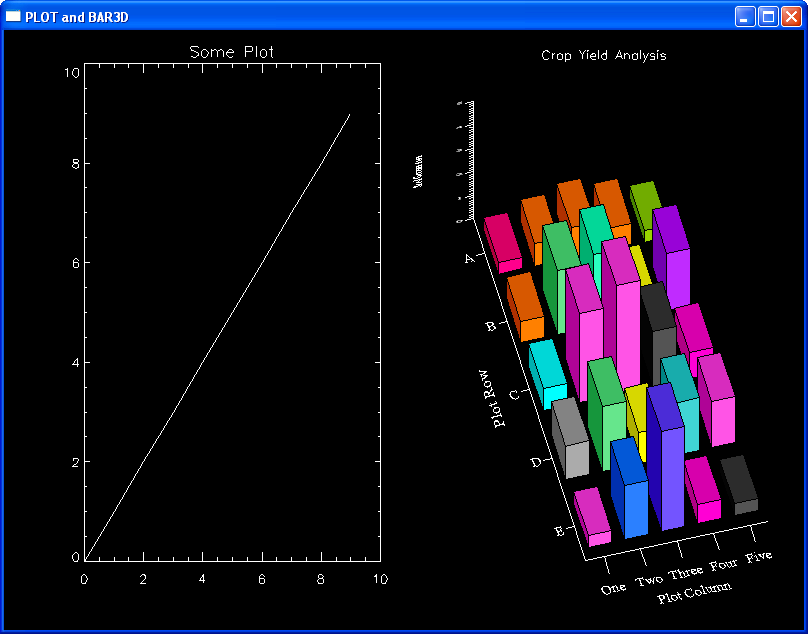
Task: Click the blue bar above column Two
Action: (x=629, y=490)
